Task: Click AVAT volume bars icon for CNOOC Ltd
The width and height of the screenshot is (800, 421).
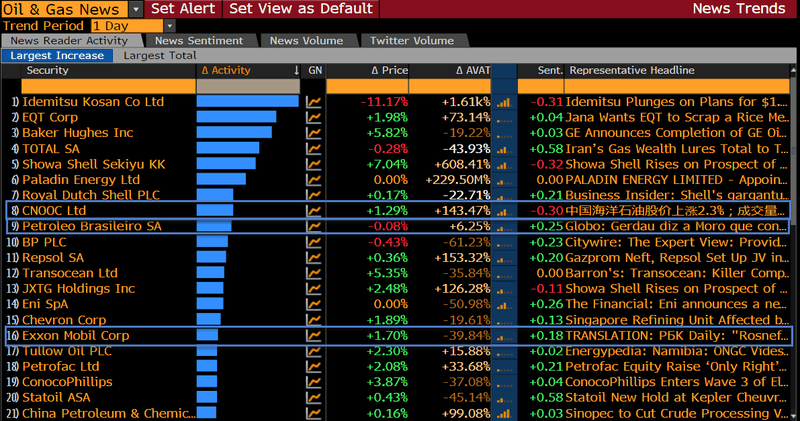Action: tap(504, 211)
